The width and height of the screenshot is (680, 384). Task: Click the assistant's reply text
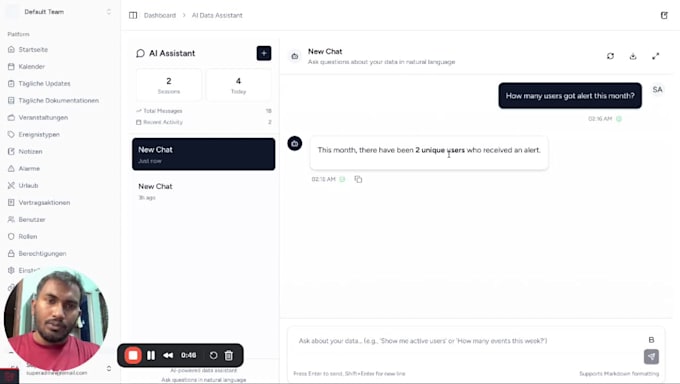click(429, 150)
